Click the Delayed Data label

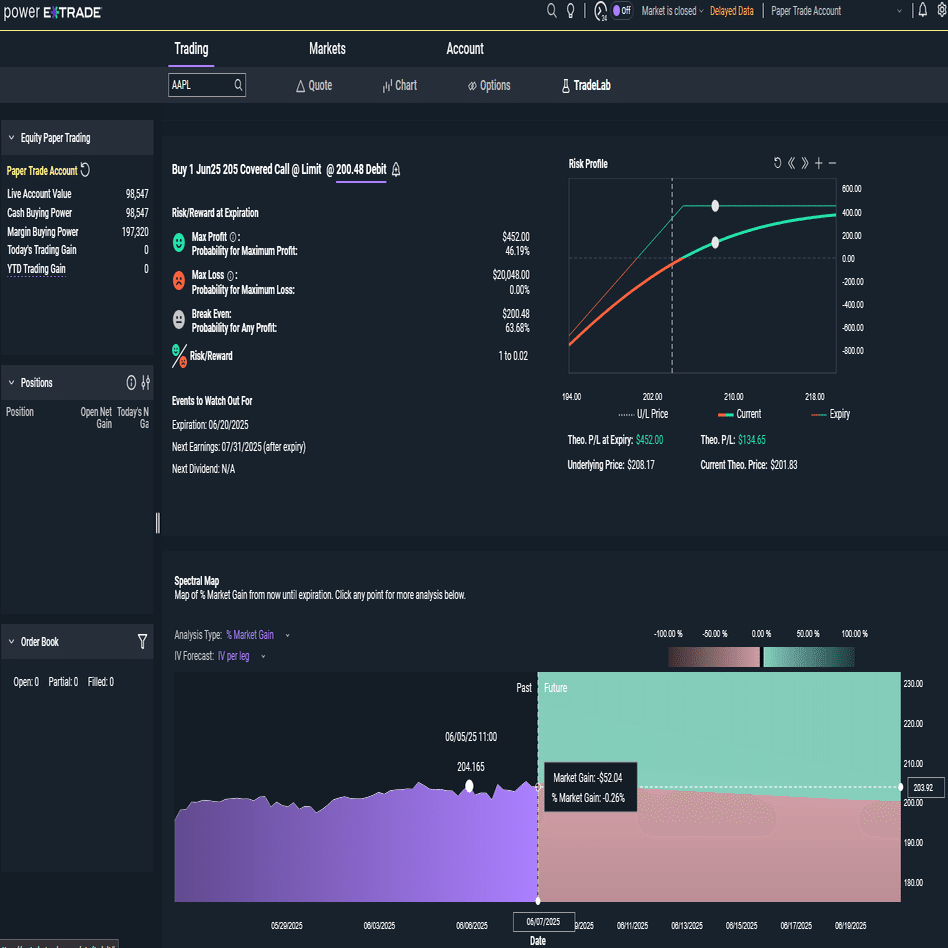732,11
